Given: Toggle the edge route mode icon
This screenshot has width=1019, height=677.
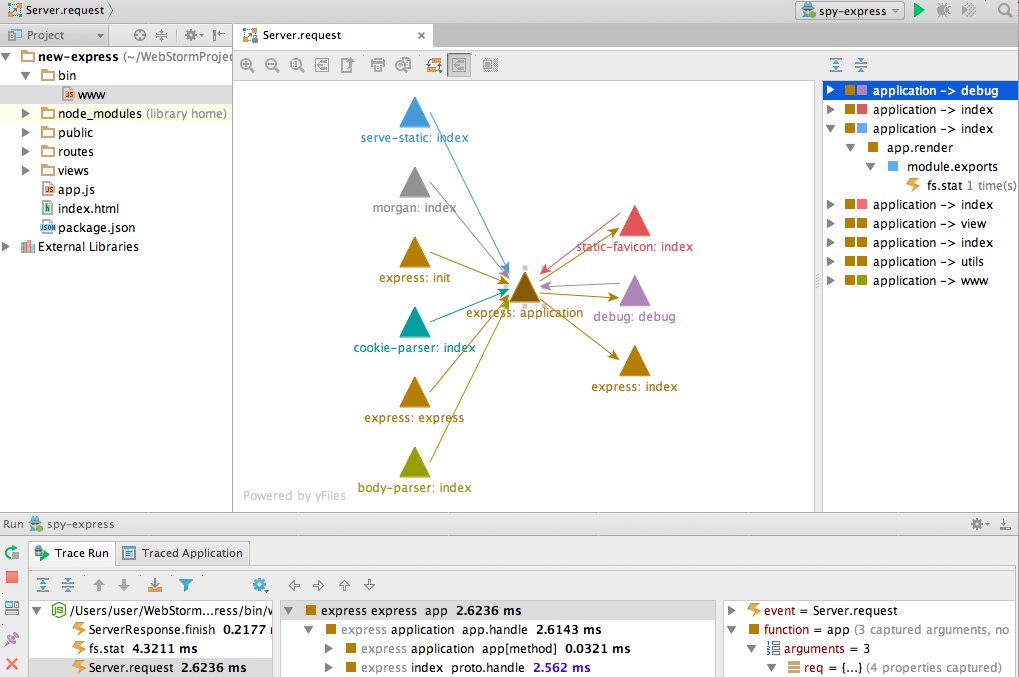Looking at the screenshot, I should coord(435,66).
